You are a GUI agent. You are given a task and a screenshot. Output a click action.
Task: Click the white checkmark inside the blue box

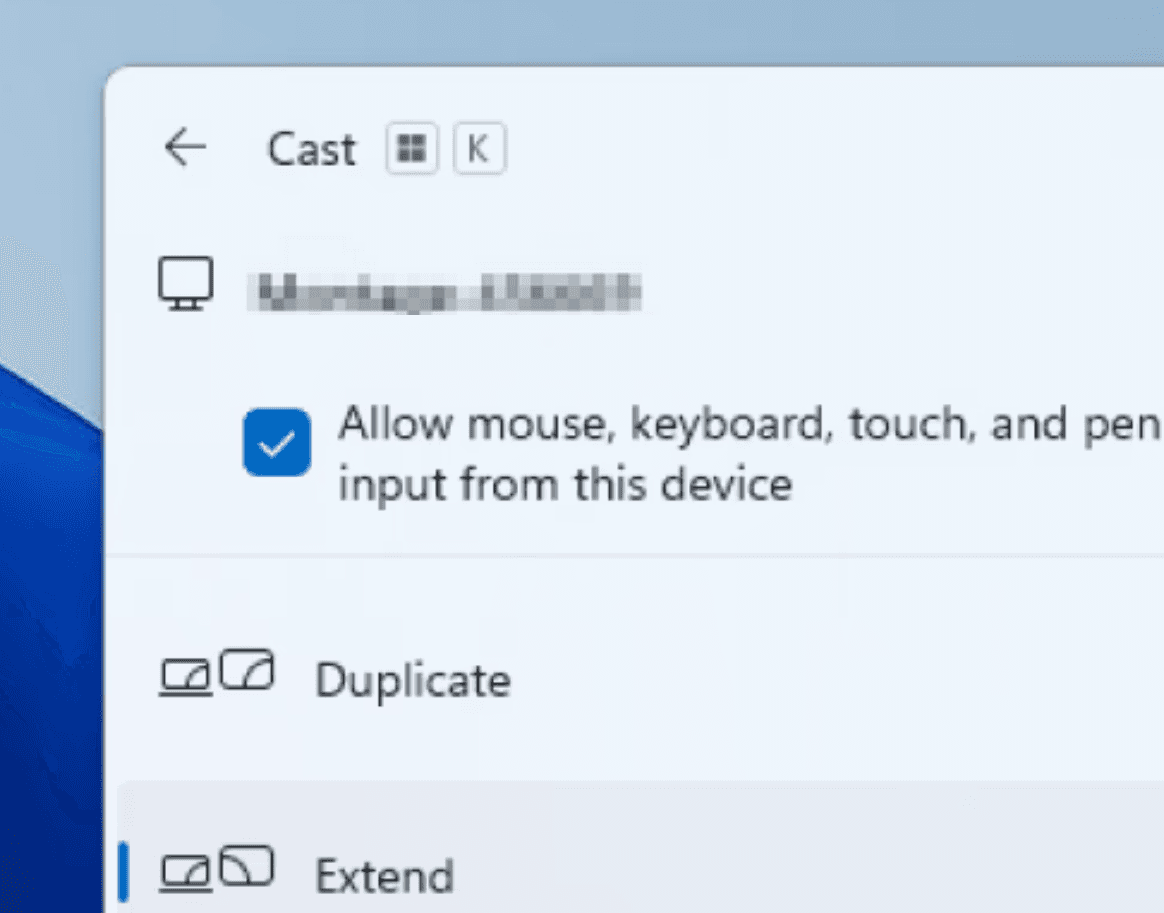coord(277,444)
